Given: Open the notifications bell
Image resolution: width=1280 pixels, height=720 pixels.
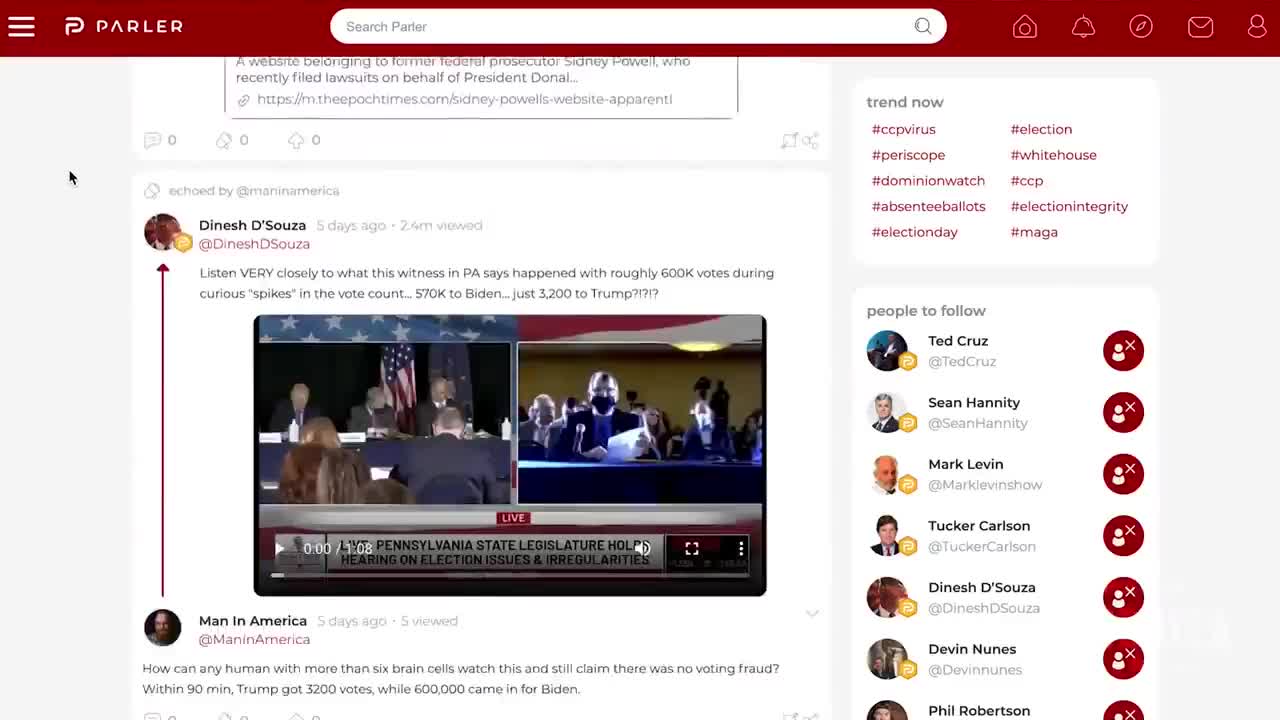Looking at the screenshot, I should 1083,27.
